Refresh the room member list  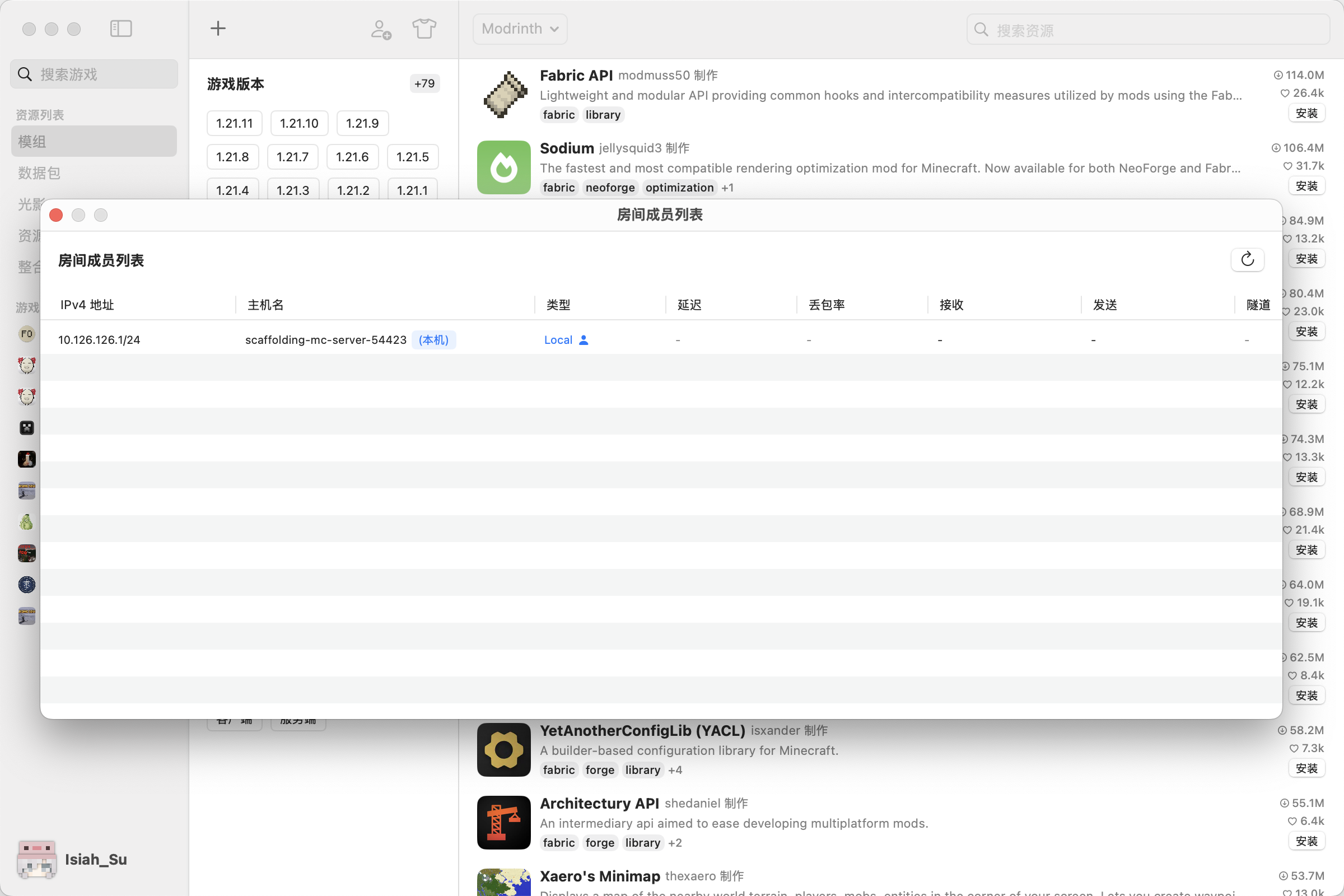(x=1247, y=259)
